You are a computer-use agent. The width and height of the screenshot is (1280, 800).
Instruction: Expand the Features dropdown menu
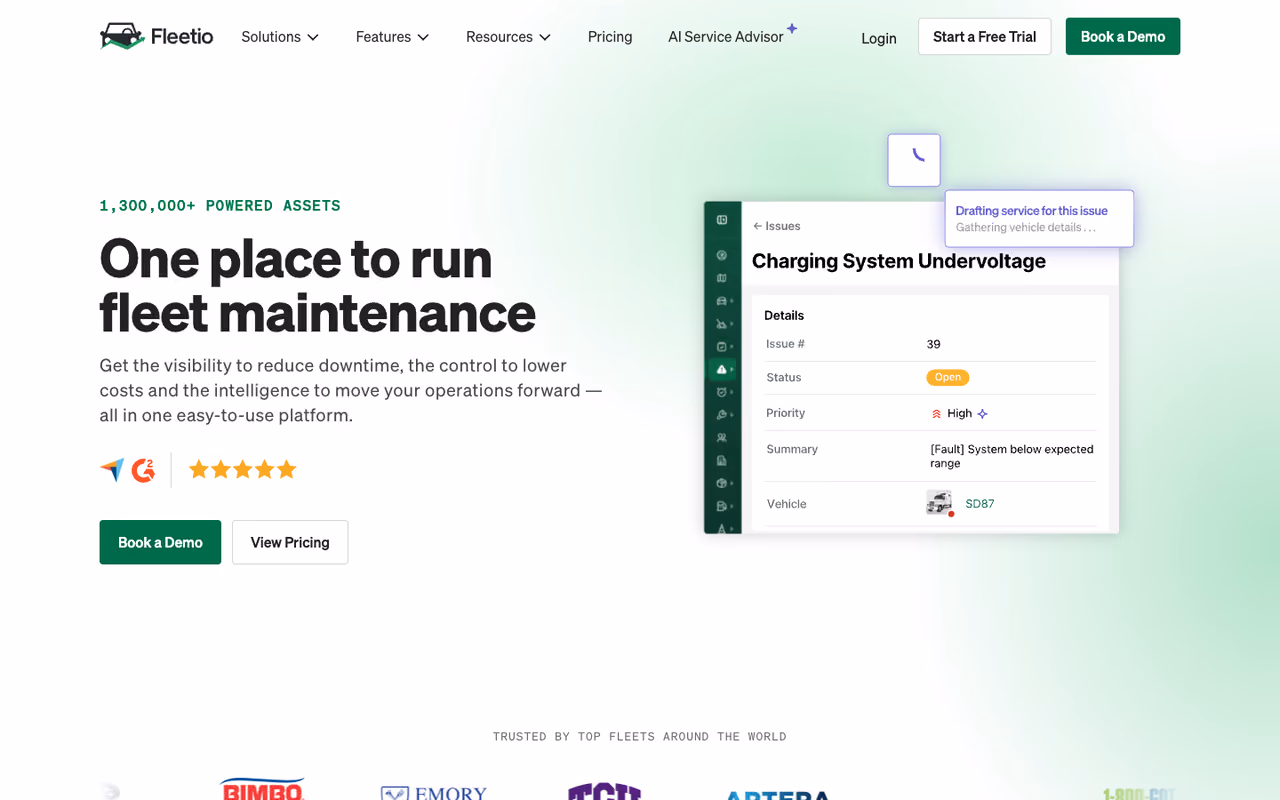pos(392,37)
